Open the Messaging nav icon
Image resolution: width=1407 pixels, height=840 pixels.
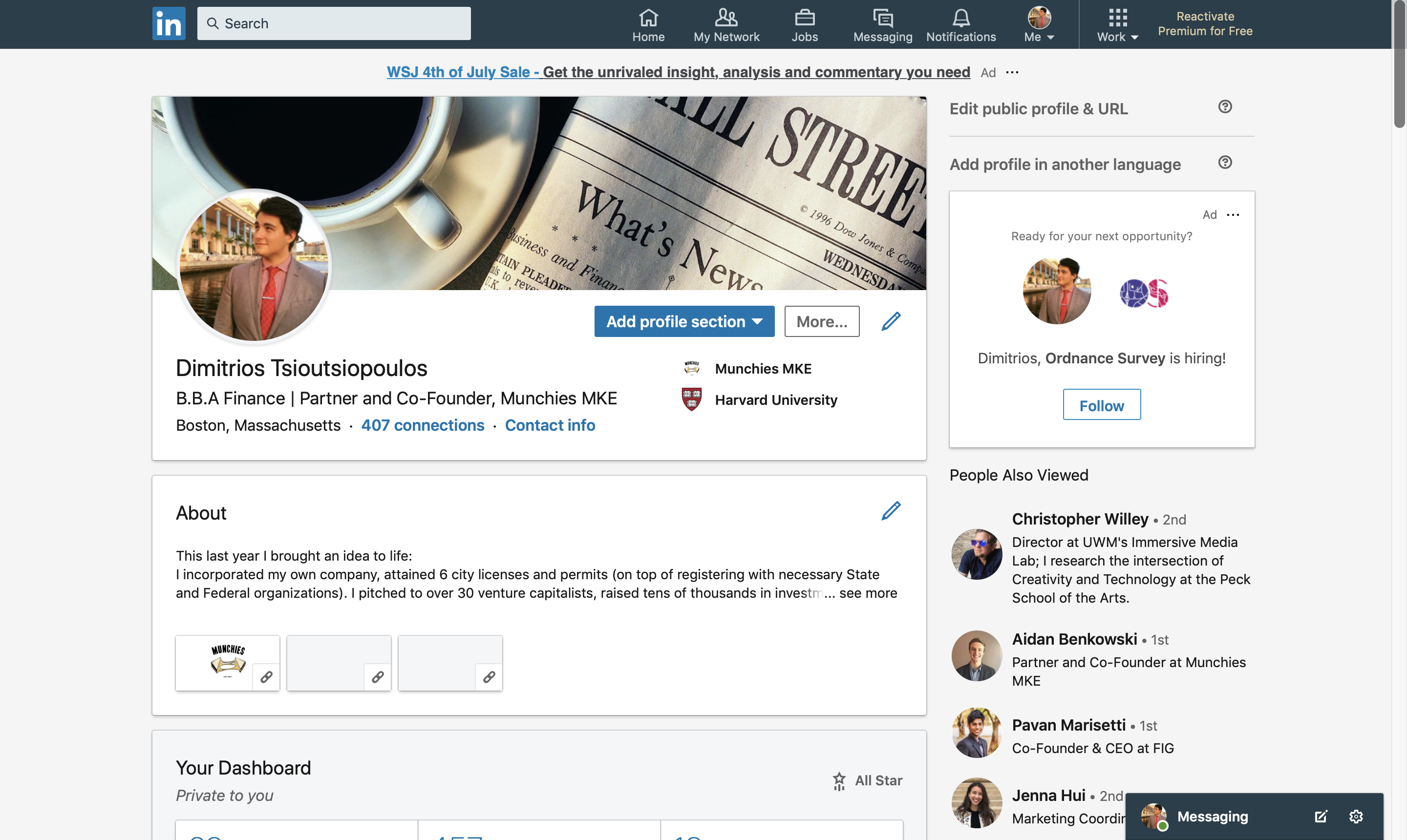(x=883, y=18)
